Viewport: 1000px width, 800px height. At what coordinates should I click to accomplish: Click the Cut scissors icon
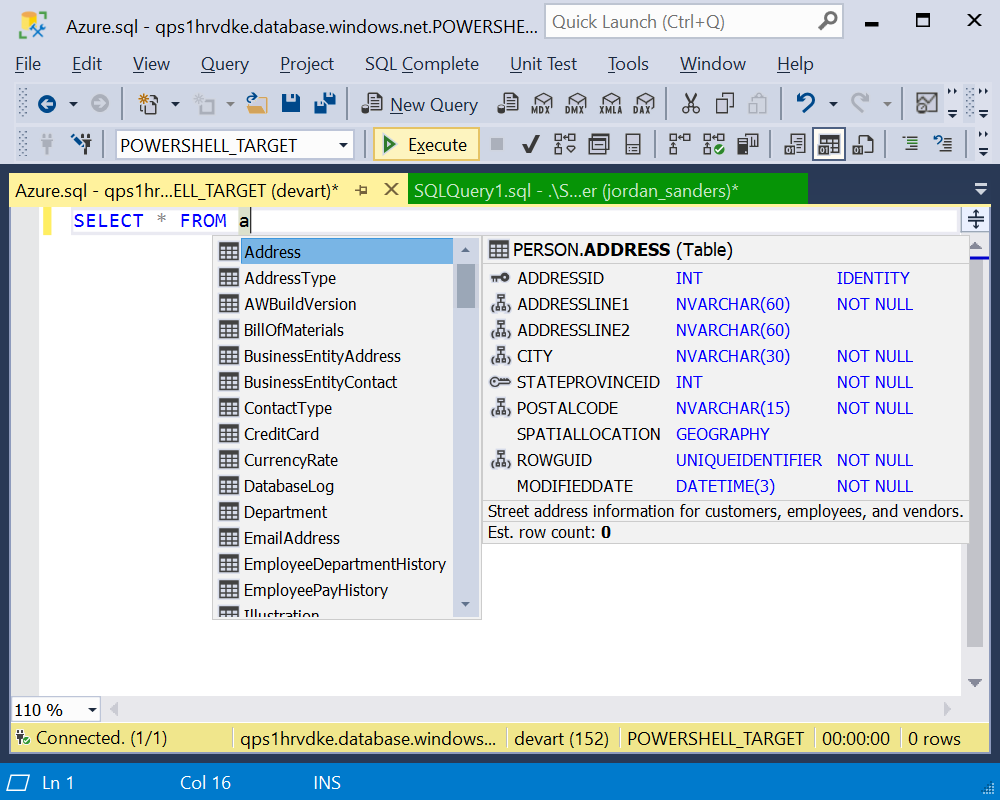[691, 103]
